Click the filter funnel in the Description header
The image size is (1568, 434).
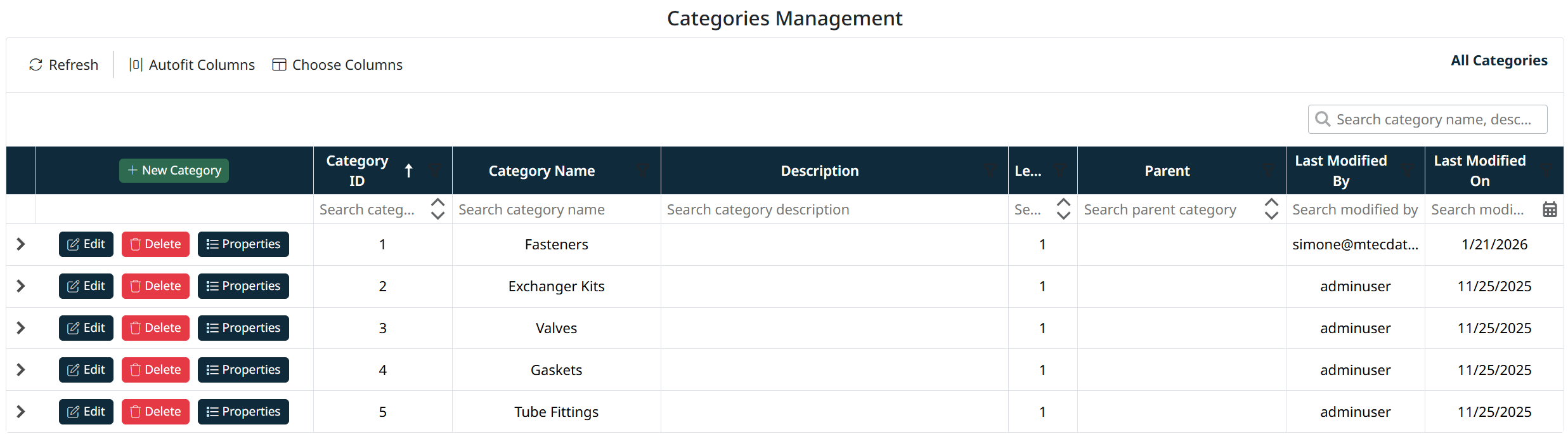click(x=990, y=171)
